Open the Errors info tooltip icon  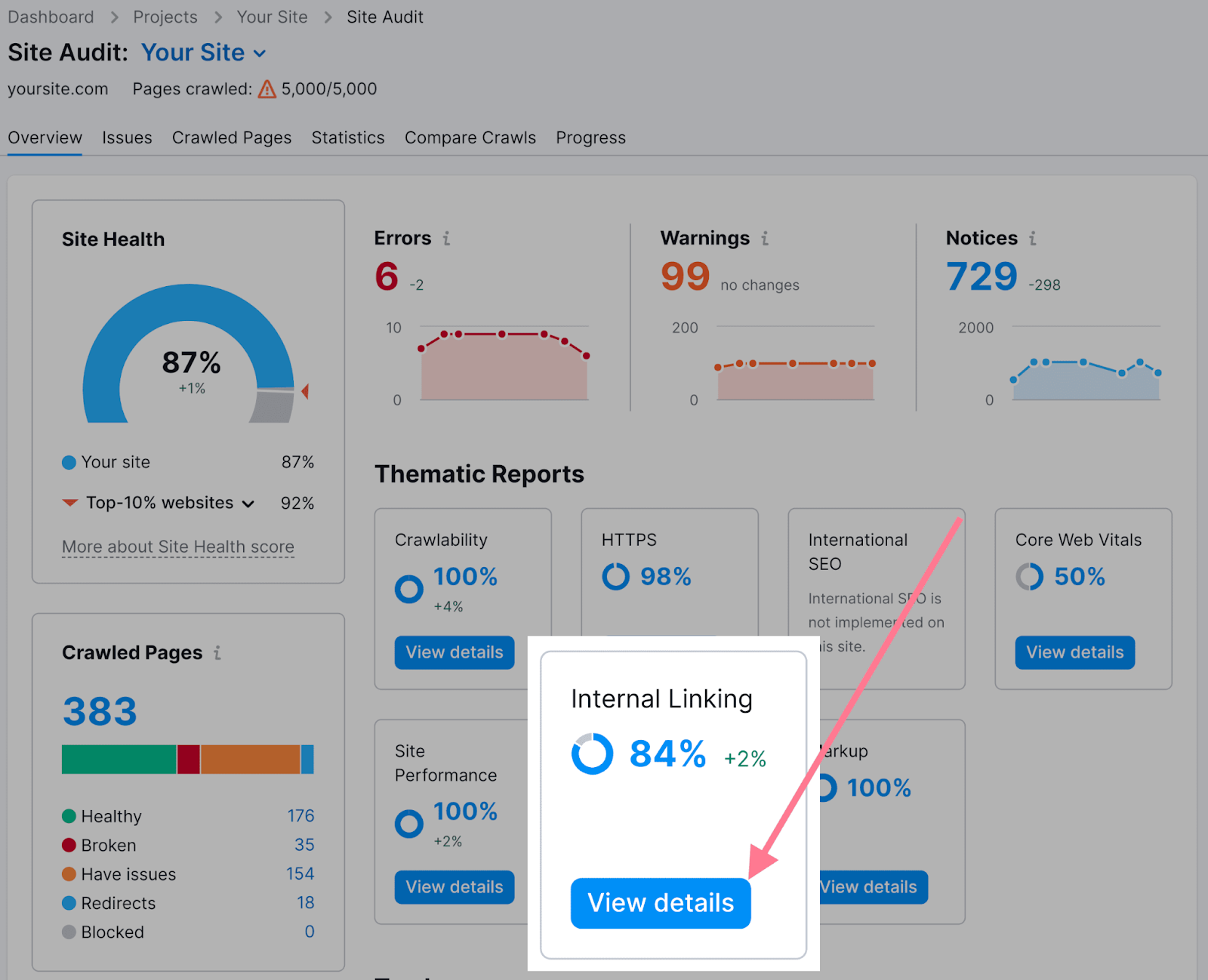pos(447,238)
